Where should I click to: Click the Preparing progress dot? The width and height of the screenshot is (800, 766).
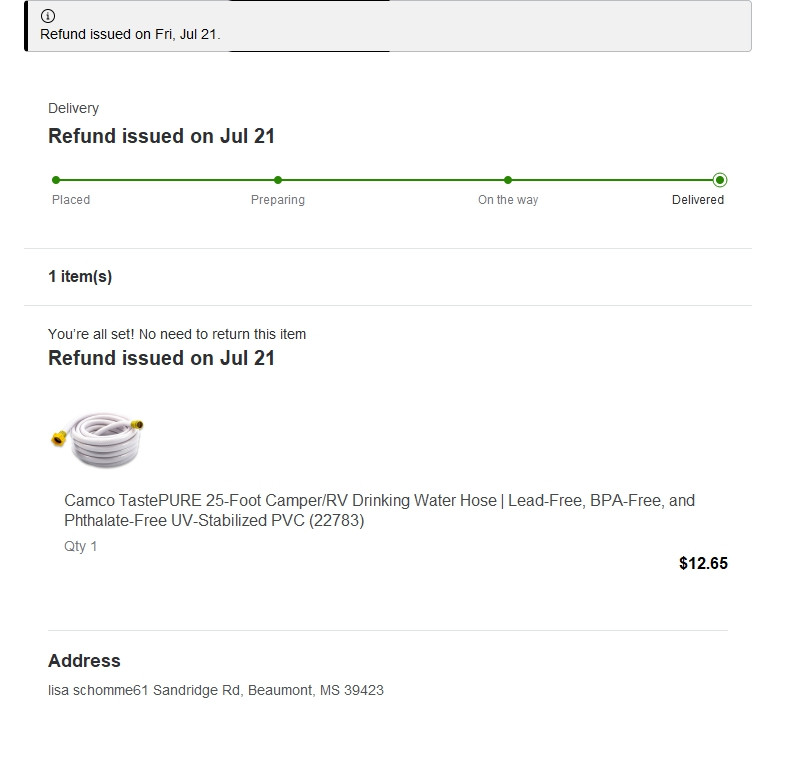278,180
